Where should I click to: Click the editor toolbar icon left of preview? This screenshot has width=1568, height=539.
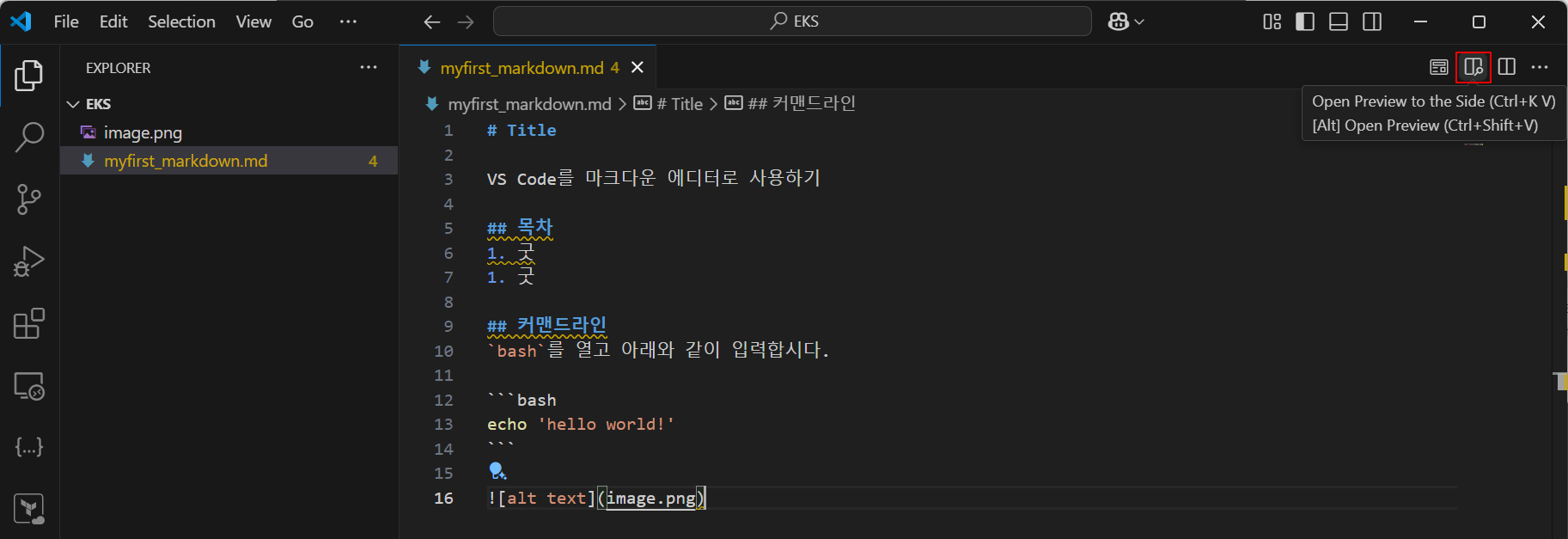1439,67
